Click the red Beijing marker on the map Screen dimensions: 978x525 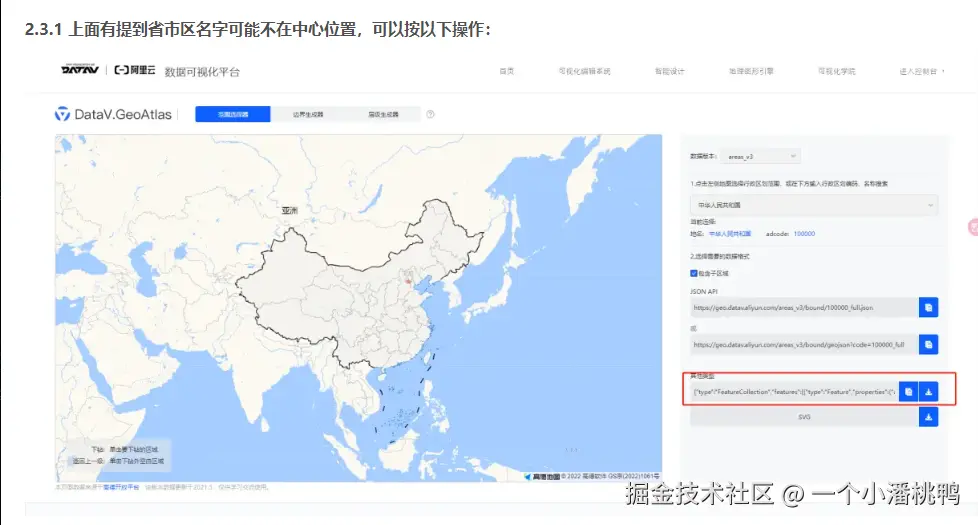coord(408,281)
